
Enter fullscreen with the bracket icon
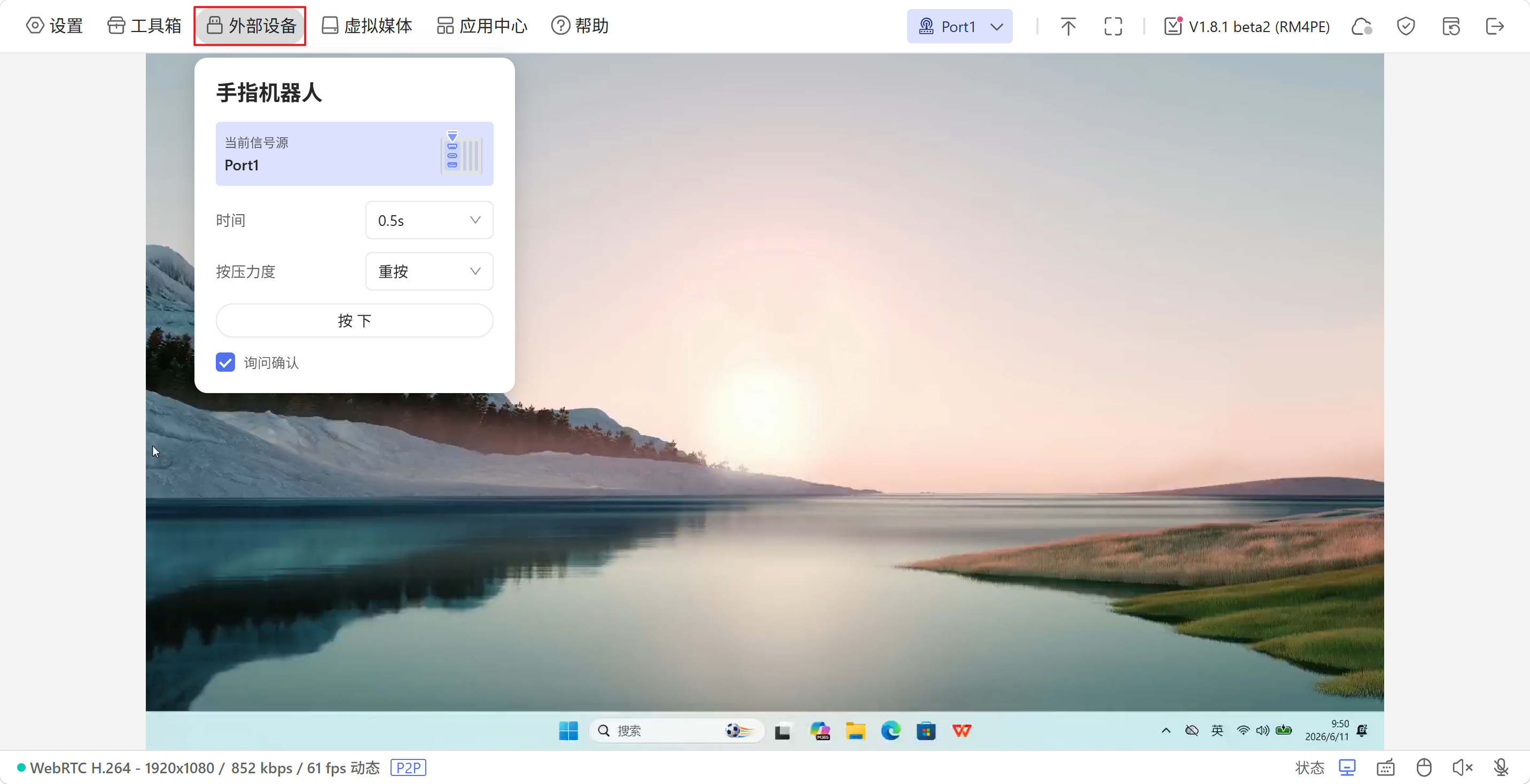[1113, 27]
